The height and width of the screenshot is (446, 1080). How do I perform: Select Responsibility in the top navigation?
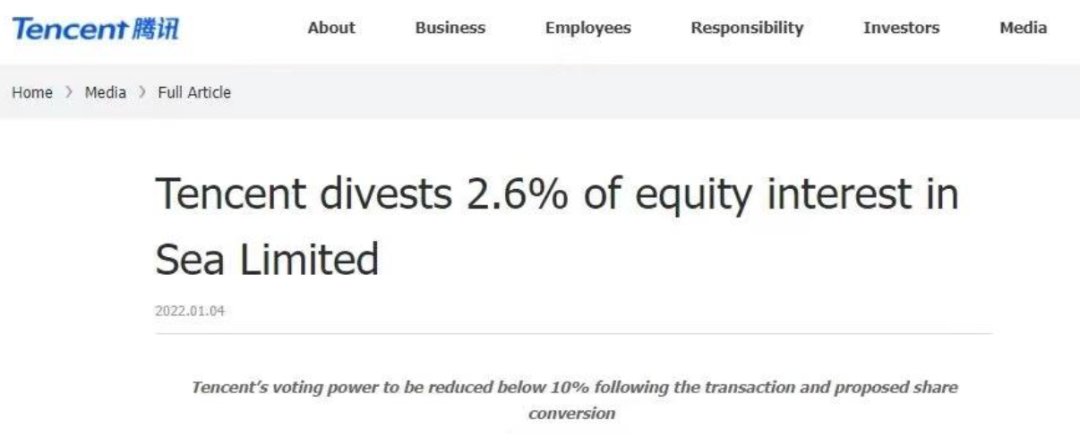747,28
